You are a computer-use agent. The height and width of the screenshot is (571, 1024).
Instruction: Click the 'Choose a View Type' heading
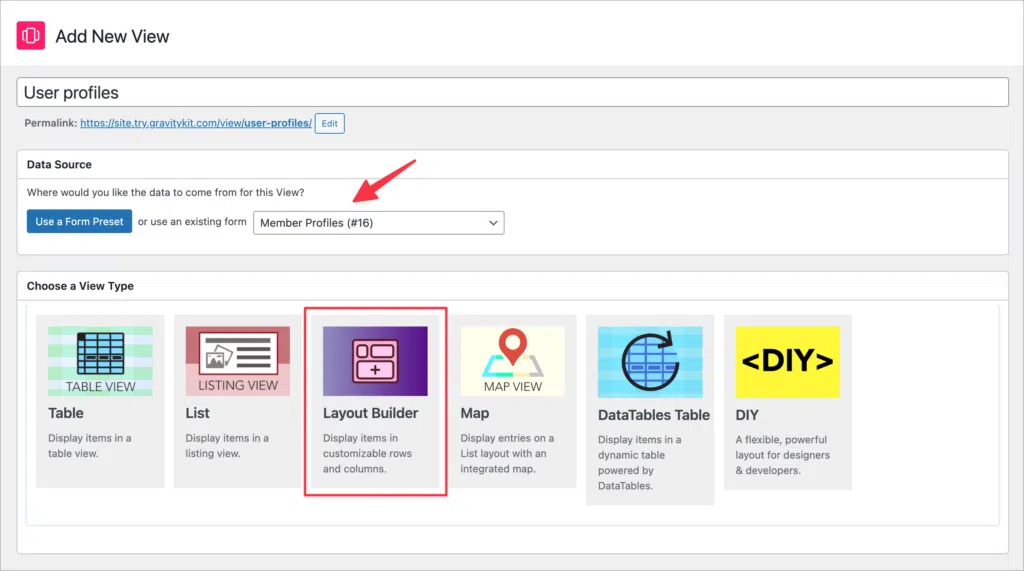80,286
